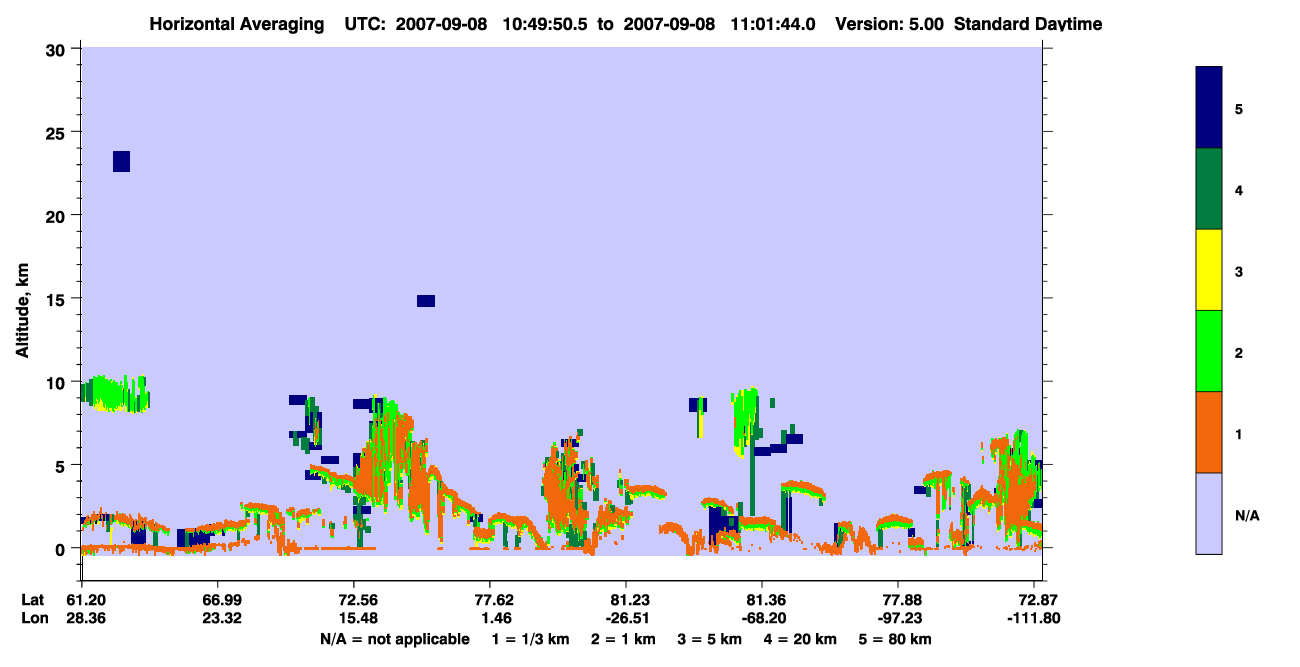Click the colorbar label '2'
The height and width of the screenshot is (667, 1300).
point(1239,351)
